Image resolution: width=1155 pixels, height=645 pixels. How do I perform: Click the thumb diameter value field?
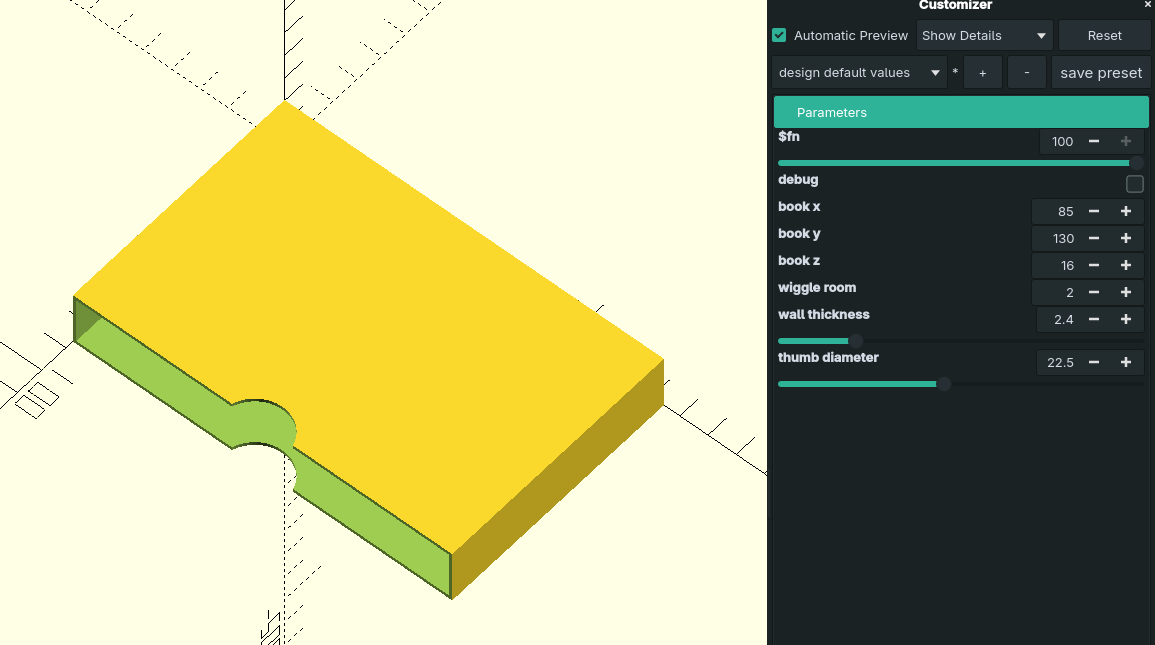click(x=1059, y=362)
